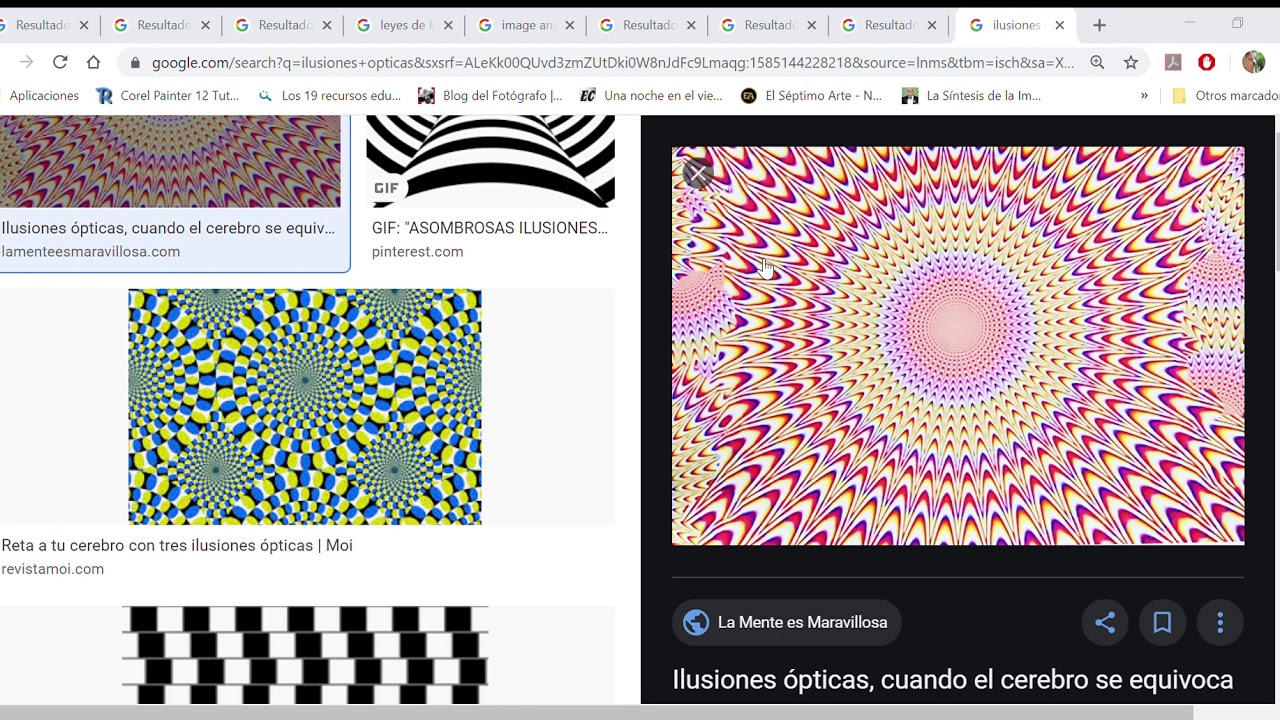
Task: Select the black-and-white striped GIF thumbnail
Action: [490, 161]
